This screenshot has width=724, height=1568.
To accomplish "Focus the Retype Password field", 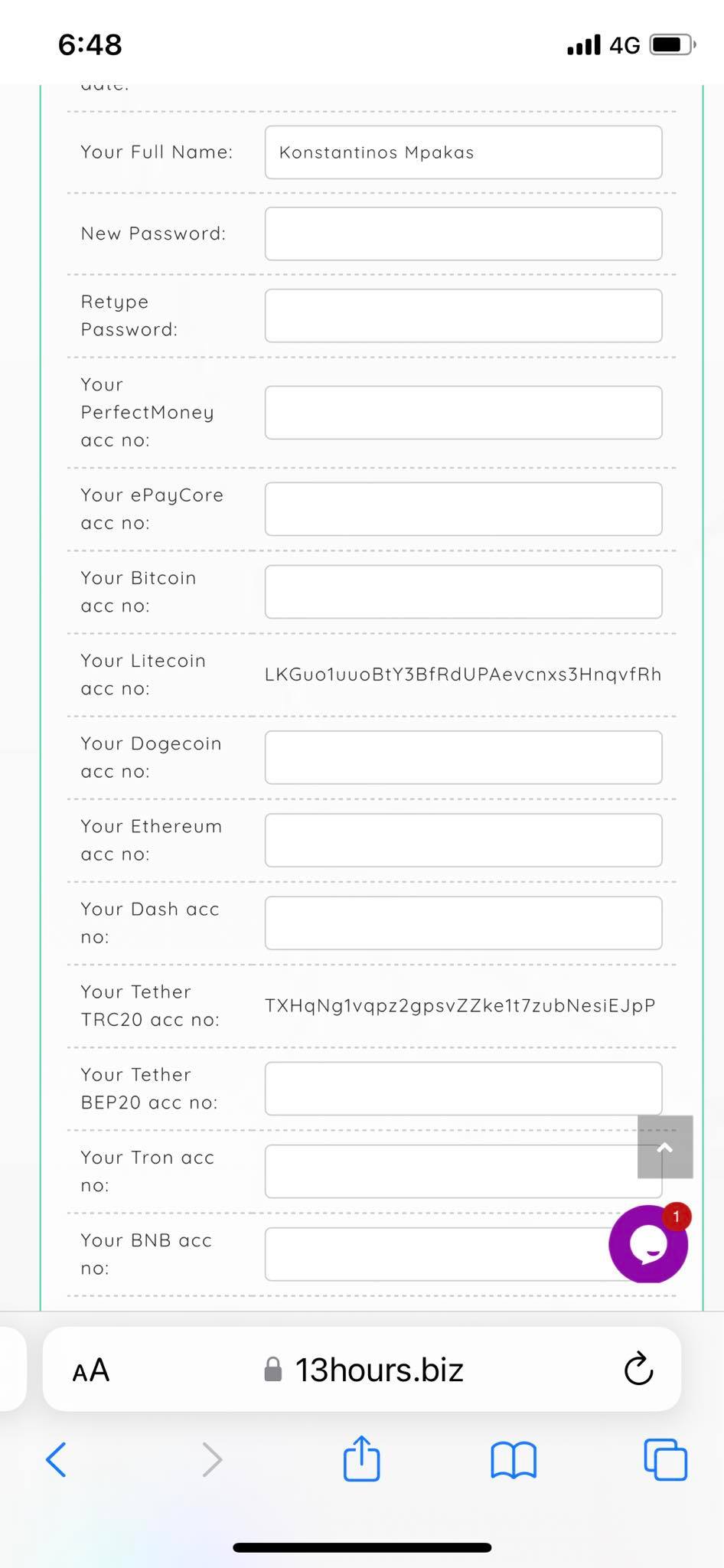I will [x=463, y=315].
